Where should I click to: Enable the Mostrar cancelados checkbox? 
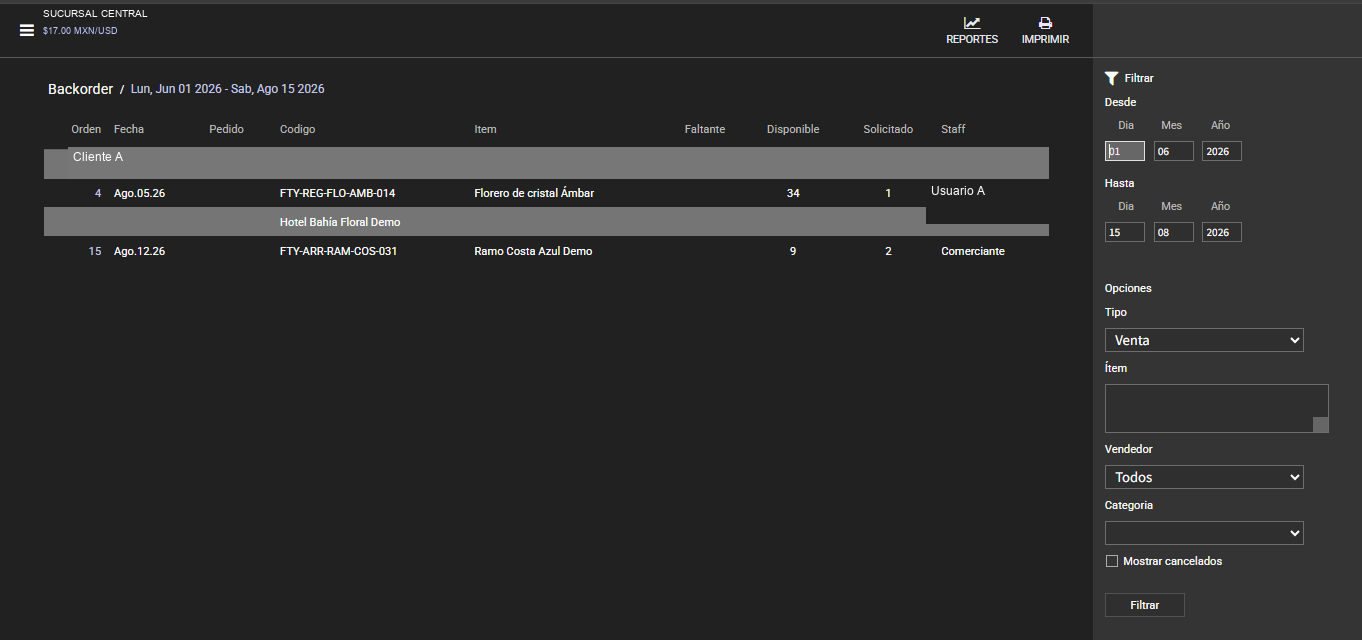click(x=1111, y=561)
